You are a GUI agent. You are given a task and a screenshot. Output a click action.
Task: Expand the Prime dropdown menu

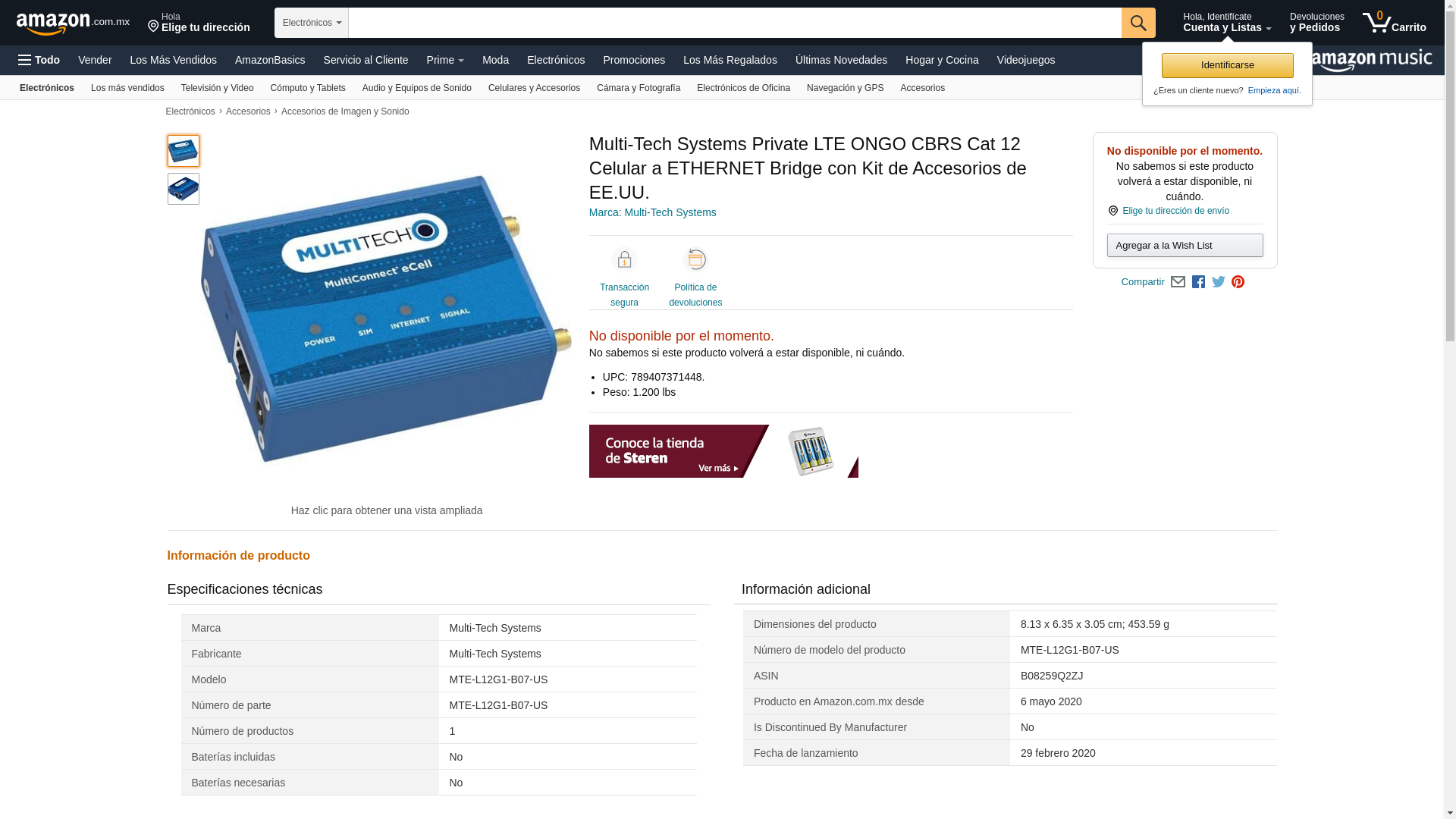445,60
